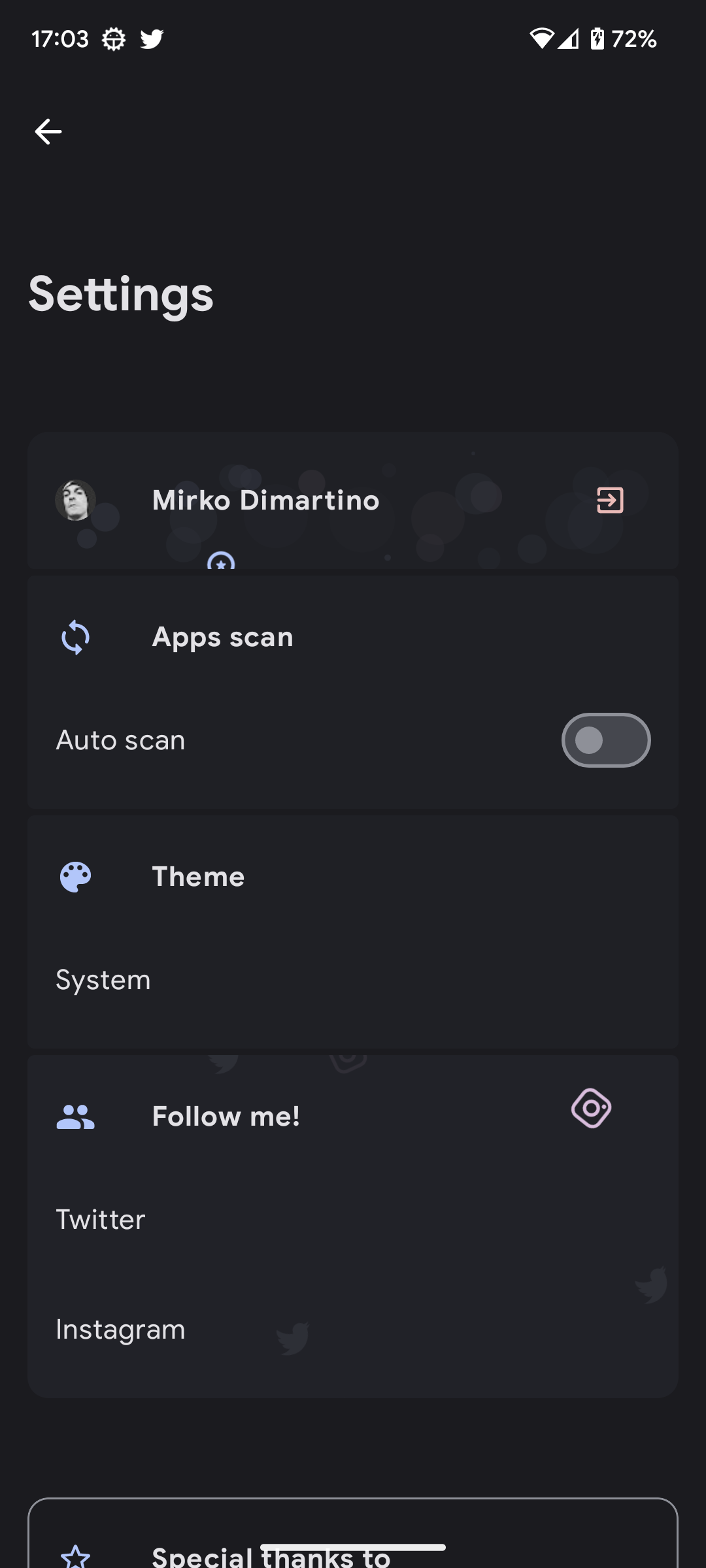
Task: Tap the Follow me! heading
Action: click(226, 1117)
